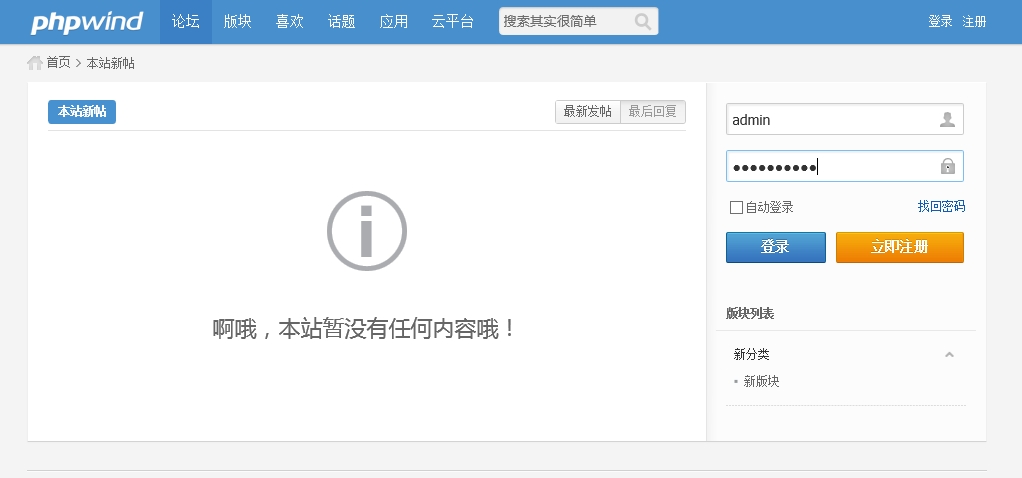This screenshot has width=1022, height=478.
Task: Switch to the 最新发帖 tab
Action: (x=588, y=112)
